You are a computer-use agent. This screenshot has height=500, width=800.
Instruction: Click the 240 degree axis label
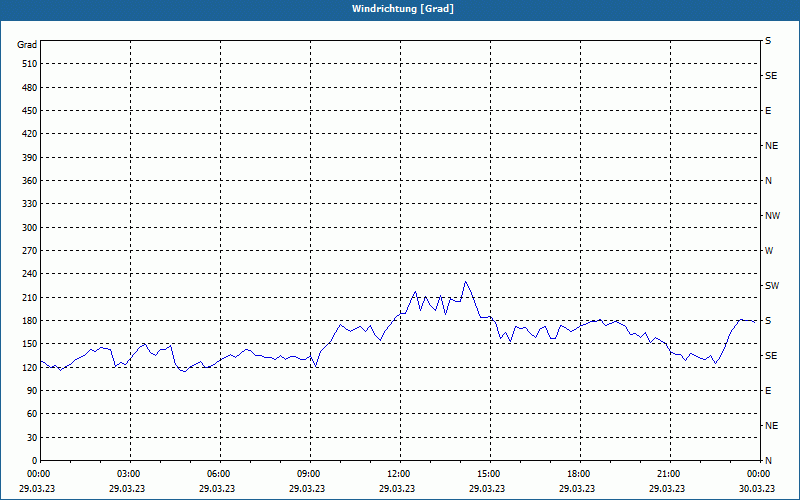pos(30,273)
